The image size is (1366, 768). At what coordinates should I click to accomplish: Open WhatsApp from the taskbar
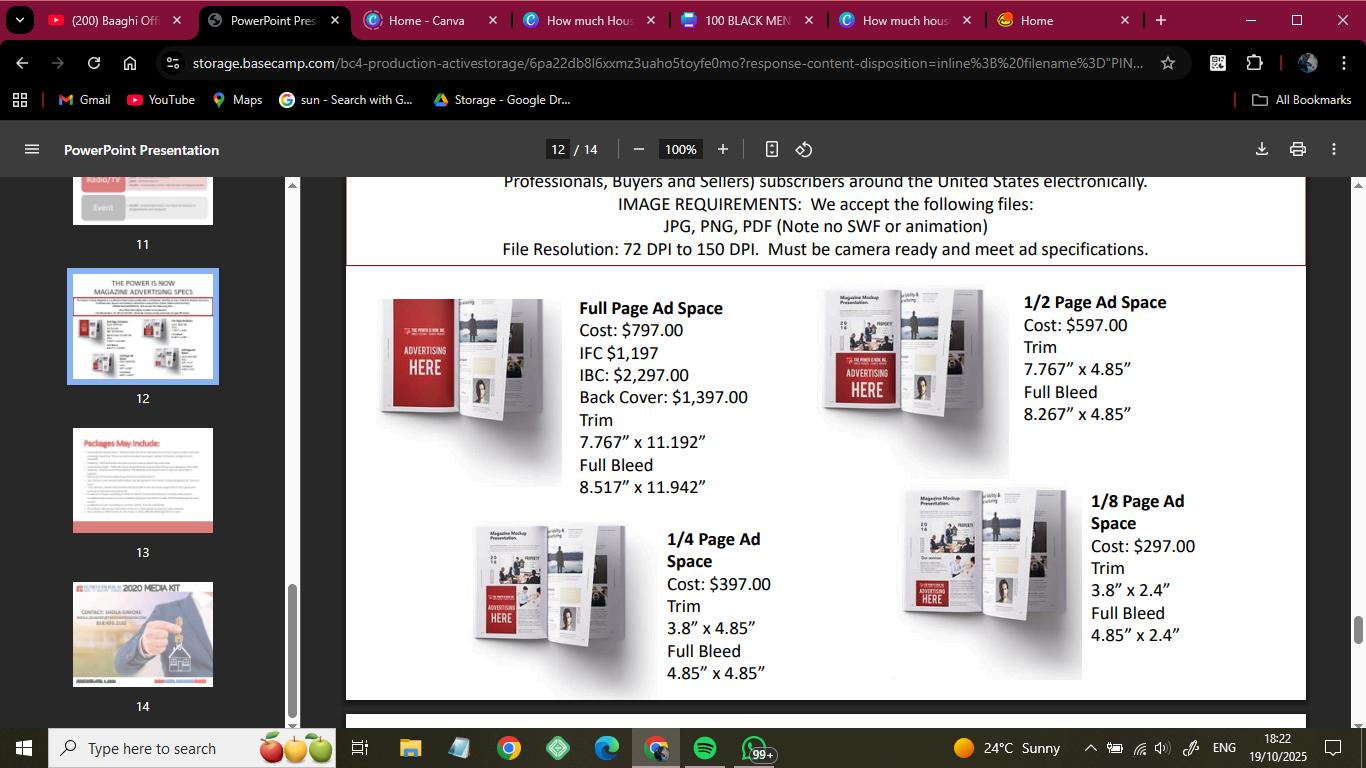754,748
